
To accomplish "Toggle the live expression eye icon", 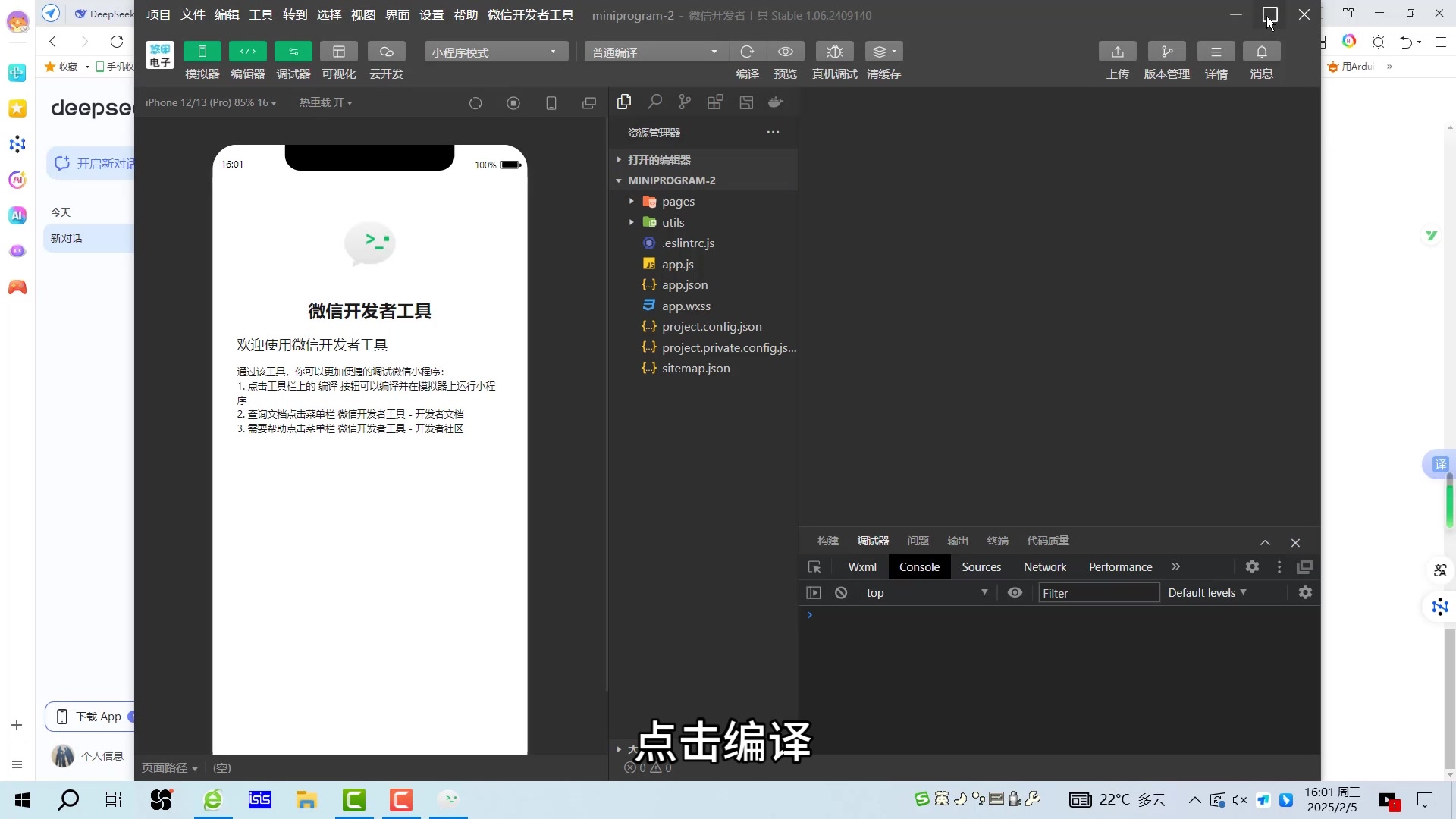I will 1015,592.
